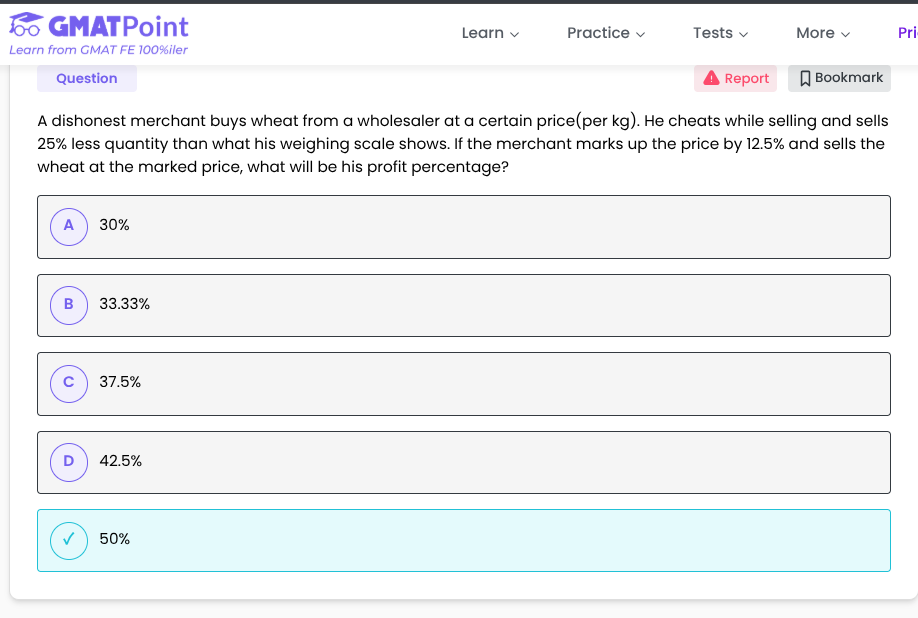
Task: Click the chevron arrow next to More
Action: click(x=846, y=34)
